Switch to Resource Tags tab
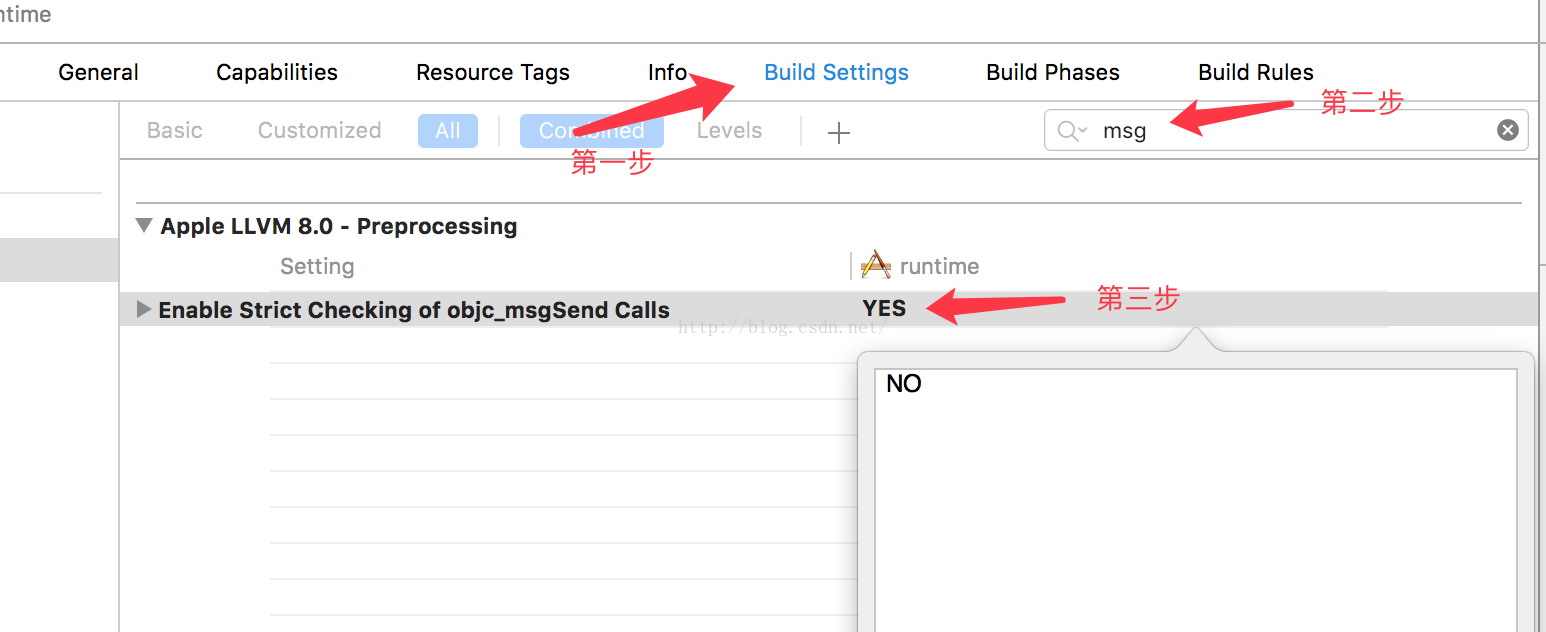1546x632 pixels. pos(493,72)
